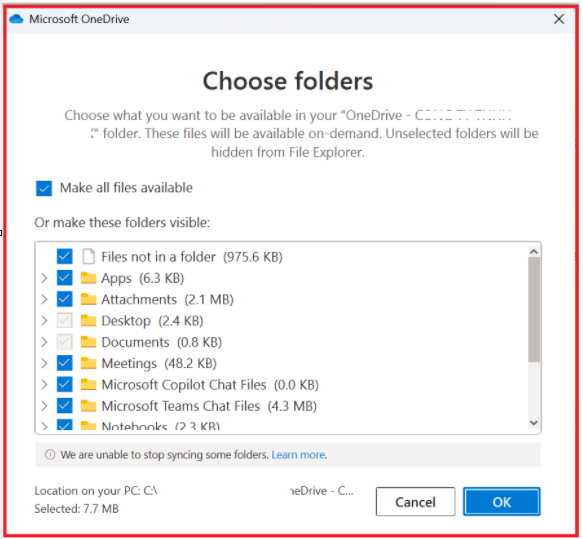Uncheck Microsoft Teams Chat Files checkbox
The height and width of the screenshot is (539, 583).
pos(65,406)
